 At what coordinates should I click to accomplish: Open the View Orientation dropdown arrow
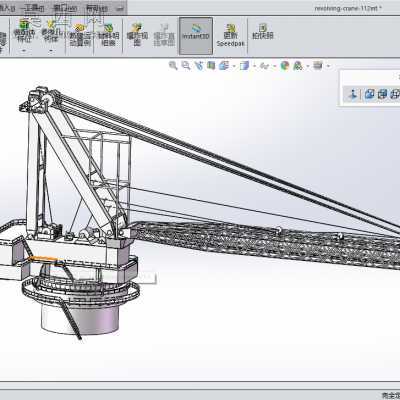pyautogui.click(x=234, y=66)
